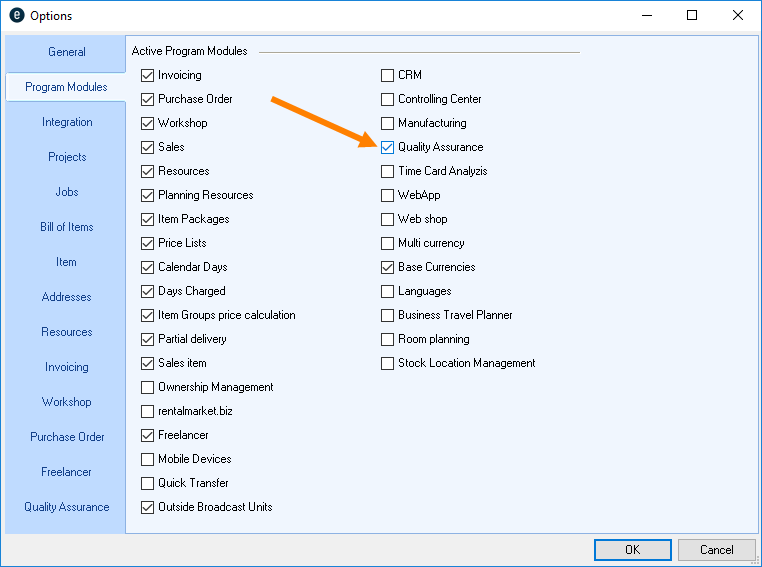Select the Bill of Items tab
Image resolution: width=762 pixels, height=567 pixels.
click(67, 227)
